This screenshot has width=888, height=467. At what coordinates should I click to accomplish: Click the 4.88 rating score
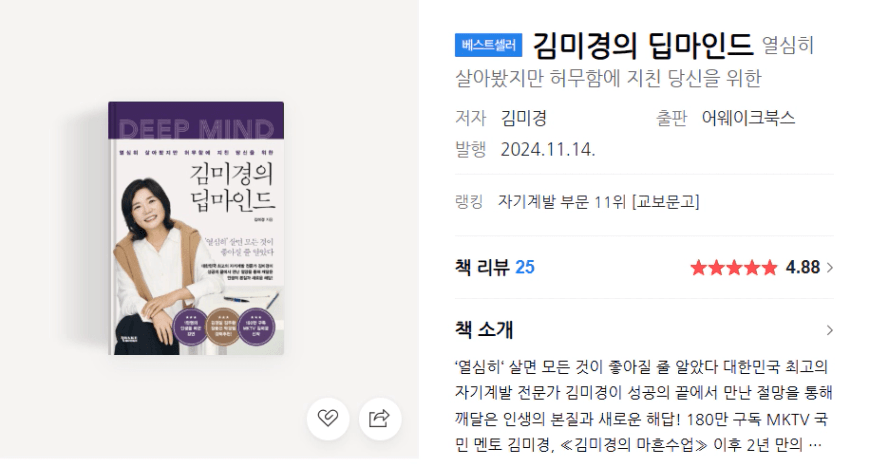[802, 267]
